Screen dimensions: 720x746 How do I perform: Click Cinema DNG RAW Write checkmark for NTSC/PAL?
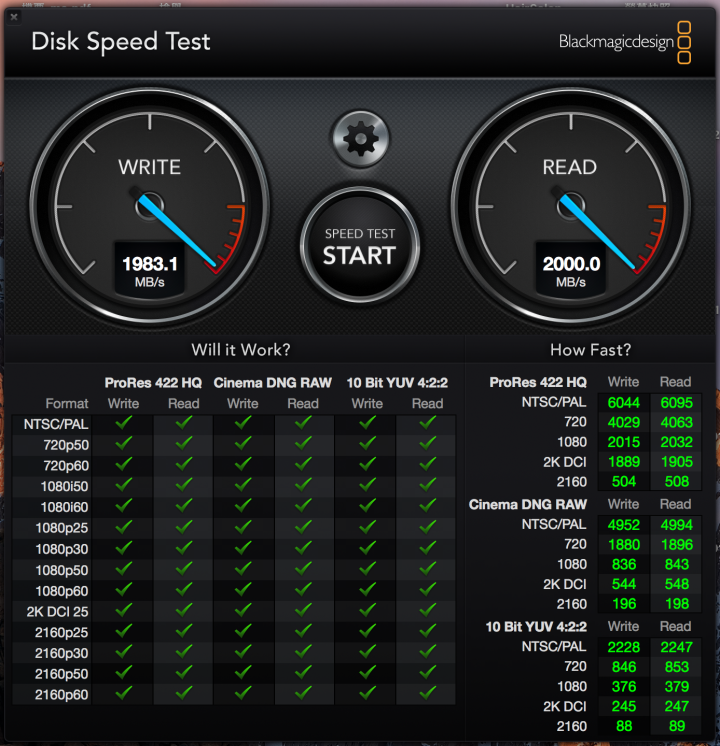pyautogui.click(x=243, y=422)
